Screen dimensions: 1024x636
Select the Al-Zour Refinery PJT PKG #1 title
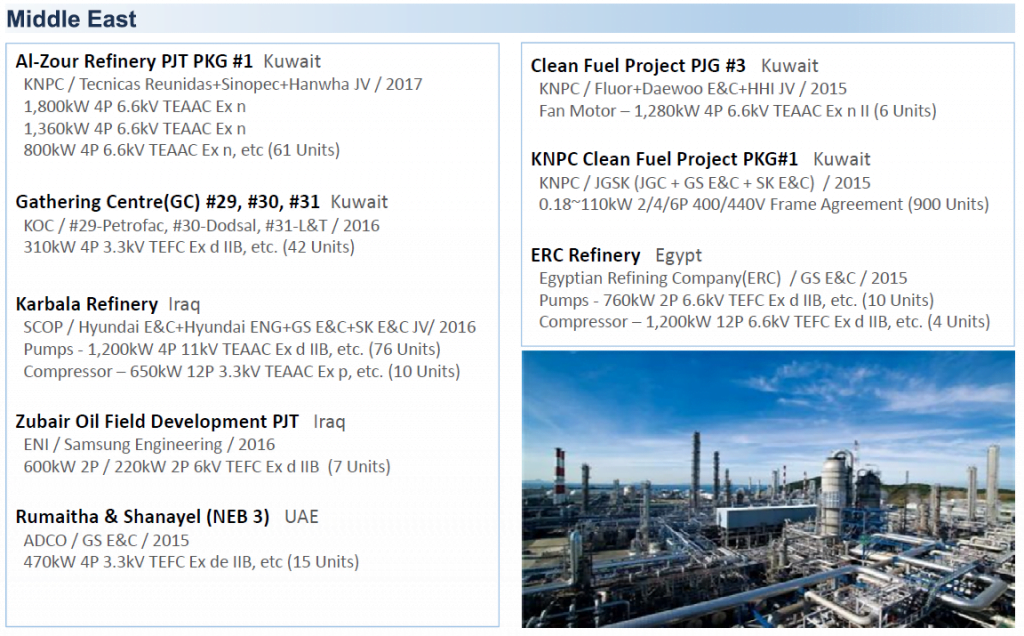134,61
